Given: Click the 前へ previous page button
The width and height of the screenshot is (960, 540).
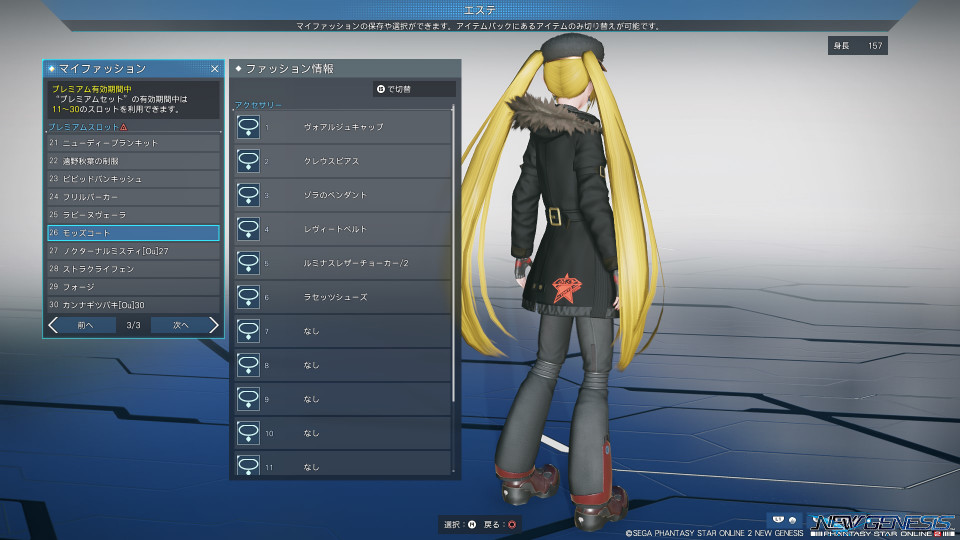Looking at the screenshot, I should tap(85, 325).
